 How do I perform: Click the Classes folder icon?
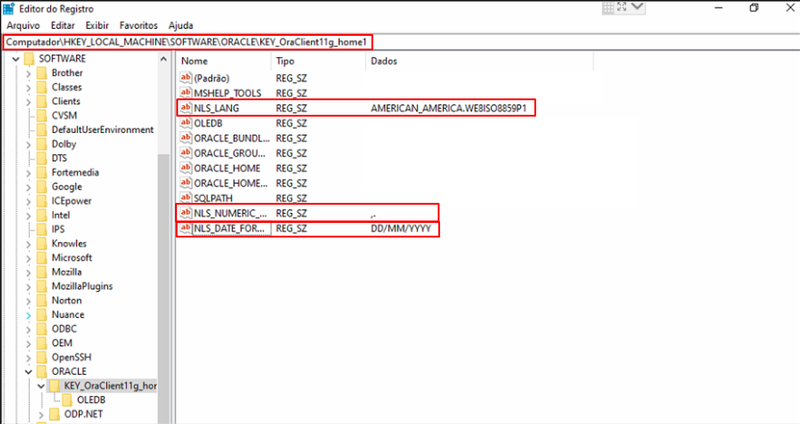click(x=42, y=87)
